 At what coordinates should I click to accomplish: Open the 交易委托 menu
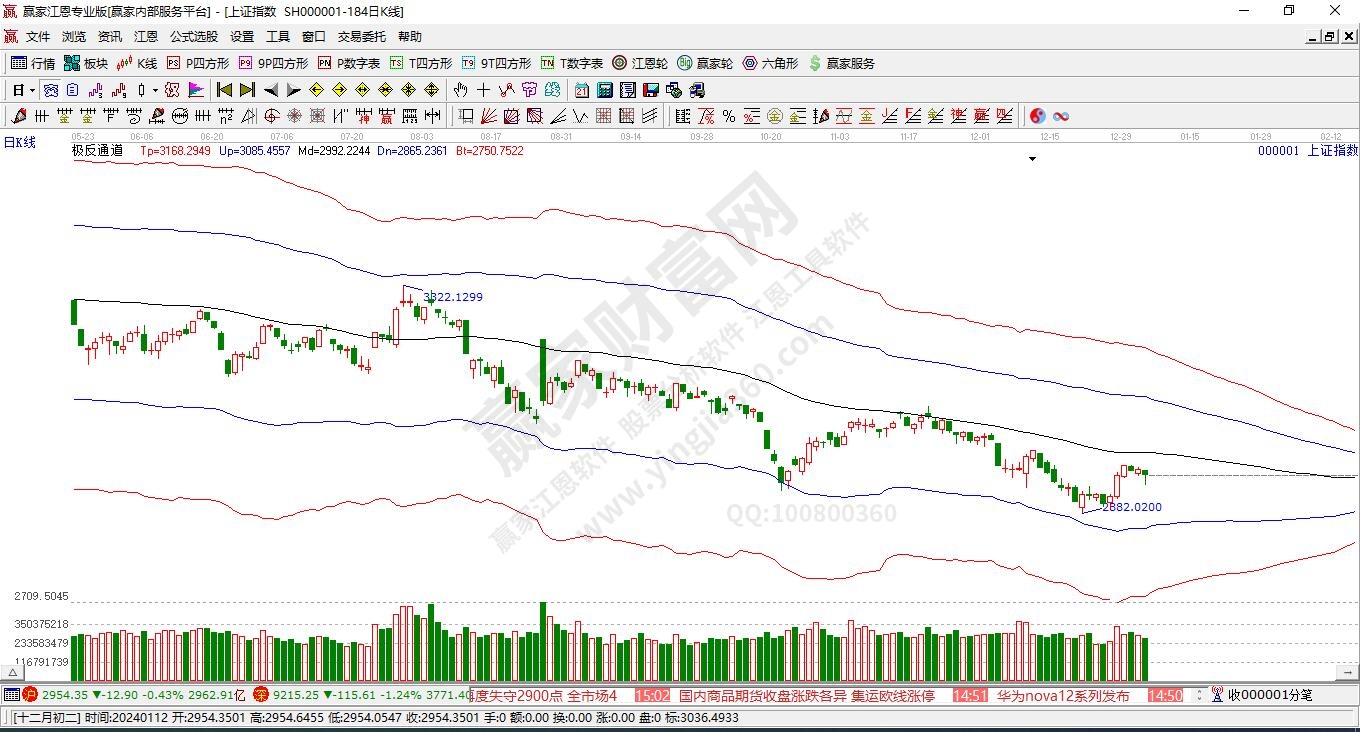[x=361, y=37]
